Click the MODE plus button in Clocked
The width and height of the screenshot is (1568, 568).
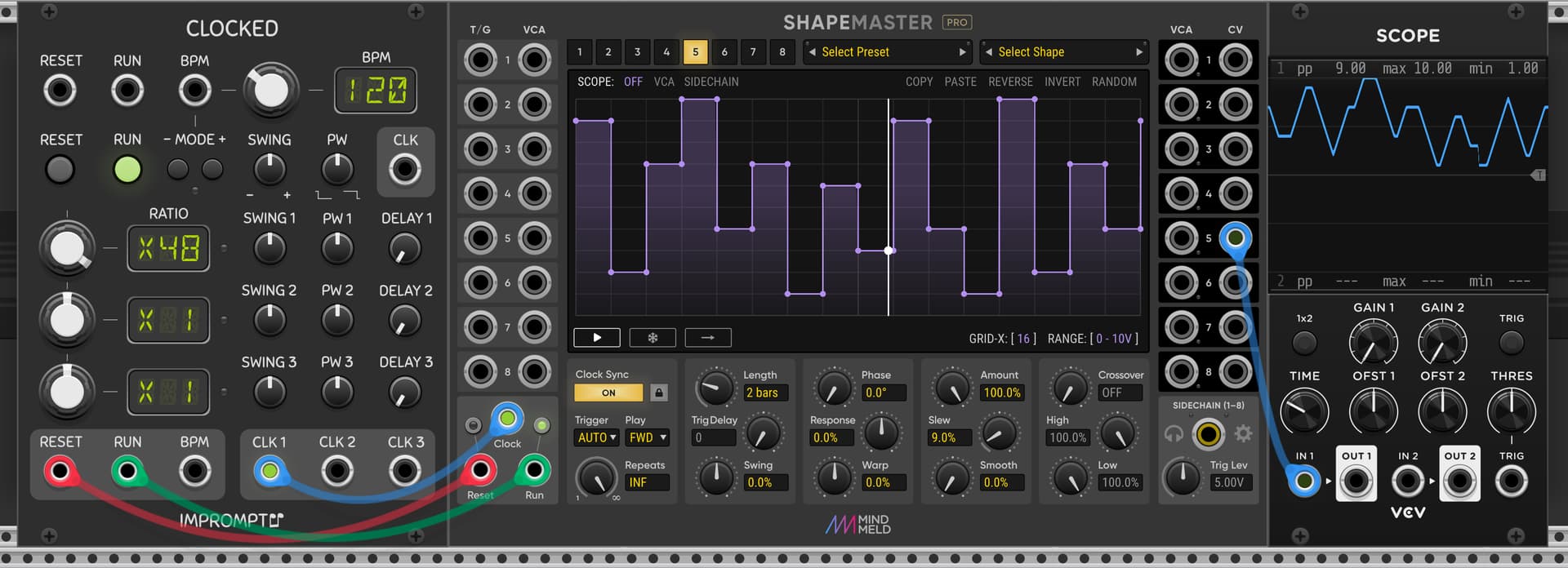(x=212, y=170)
